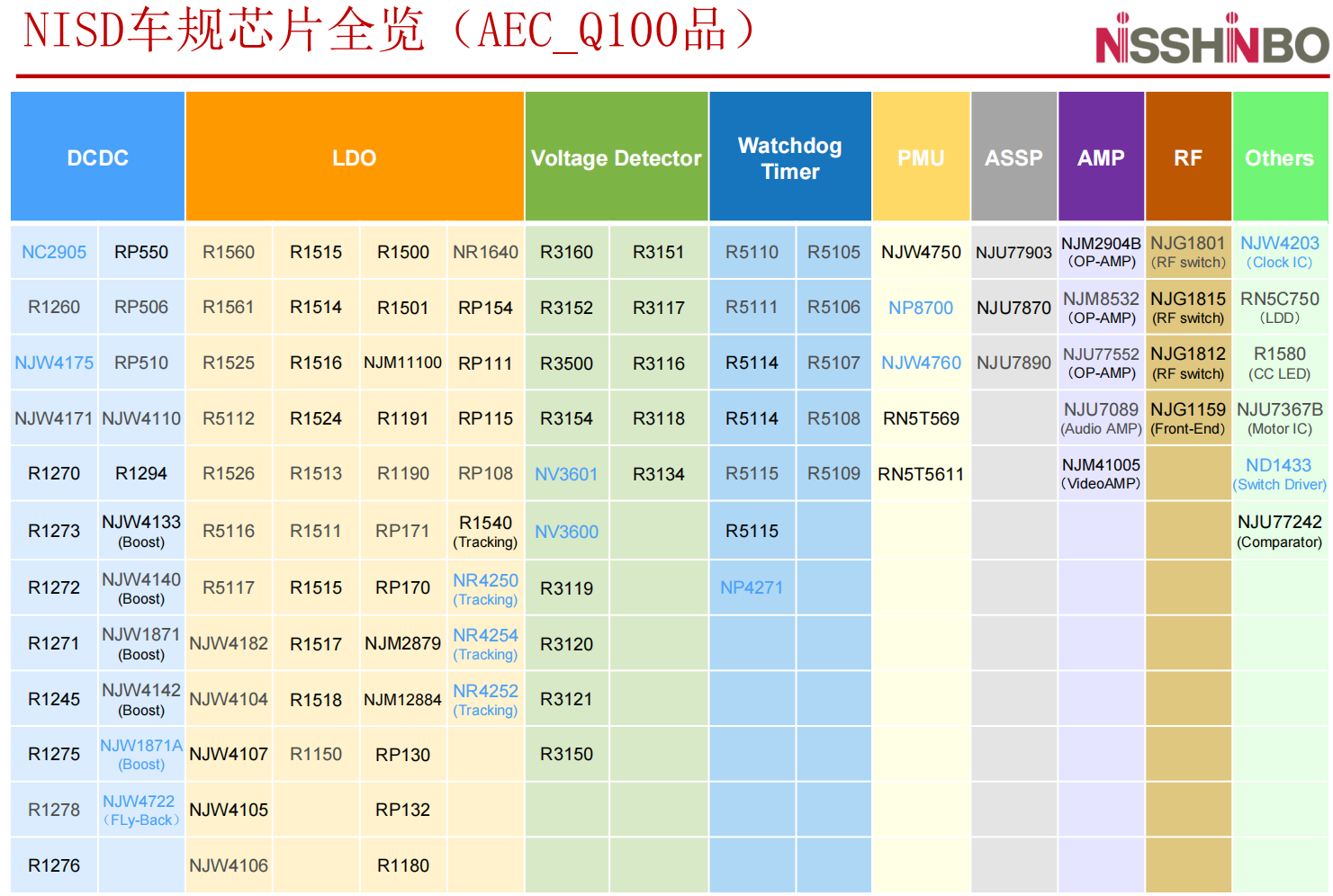Click the NJM11100 cell
Screen dimensions: 1333x896
[403, 363]
